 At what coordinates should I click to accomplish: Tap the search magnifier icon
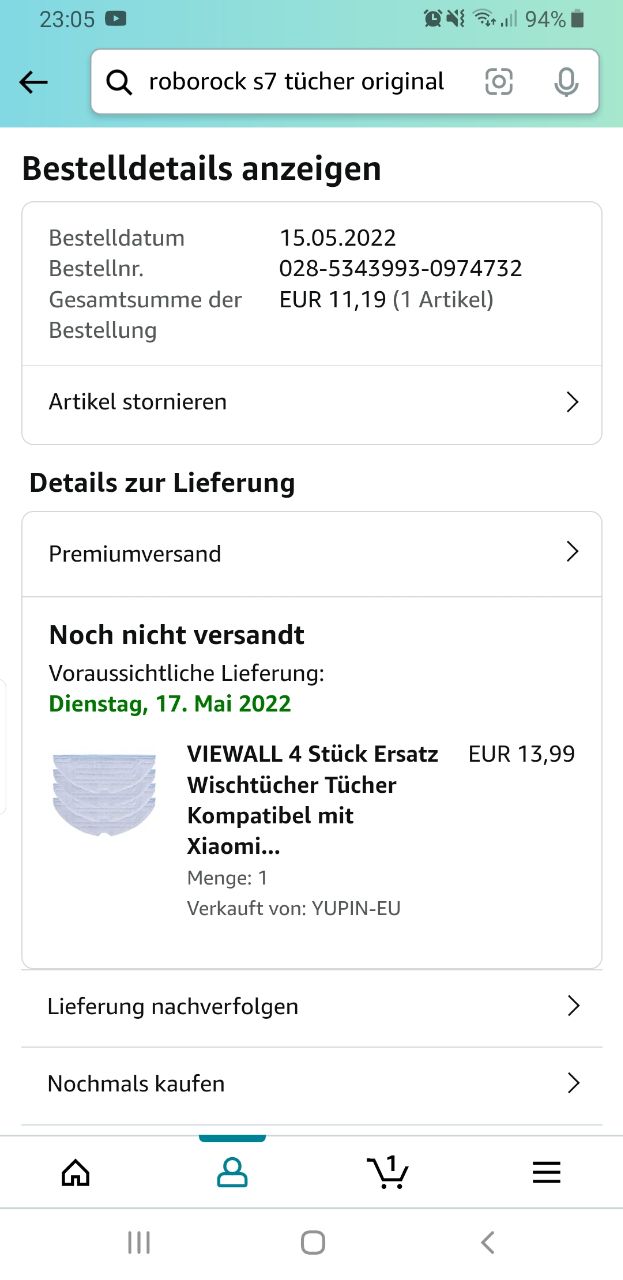(x=119, y=82)
